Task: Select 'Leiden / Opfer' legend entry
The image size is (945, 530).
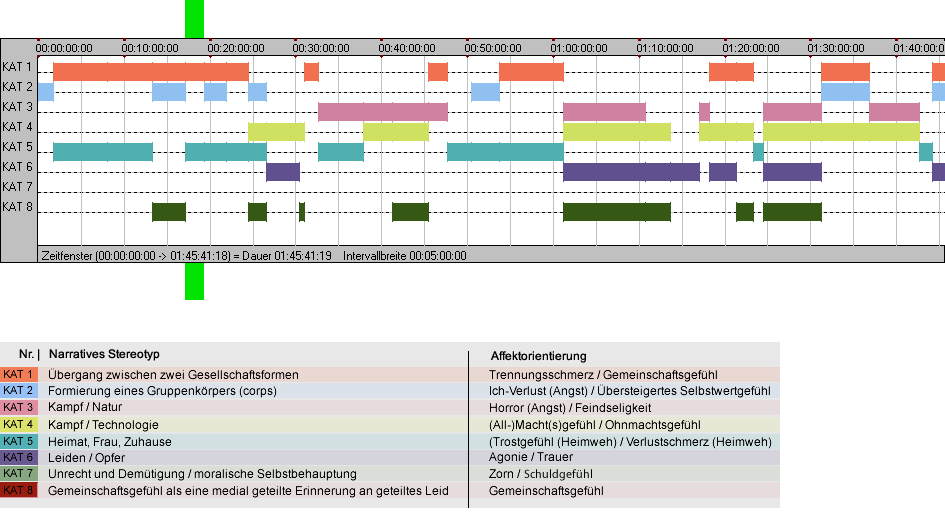Action: pyautogui.click(x=86, y=458)
